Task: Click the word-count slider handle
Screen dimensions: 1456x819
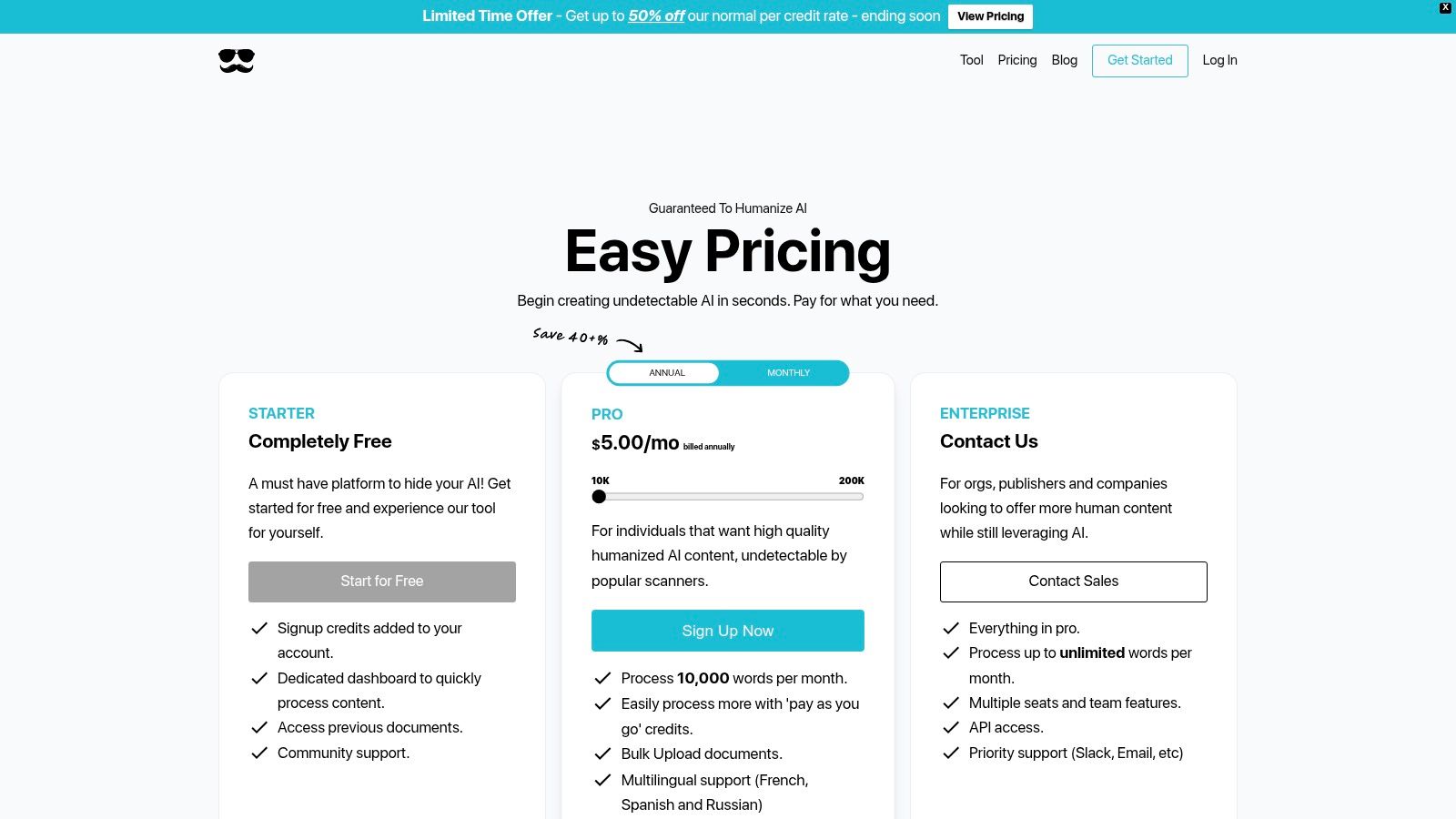Action: [599, 497]
